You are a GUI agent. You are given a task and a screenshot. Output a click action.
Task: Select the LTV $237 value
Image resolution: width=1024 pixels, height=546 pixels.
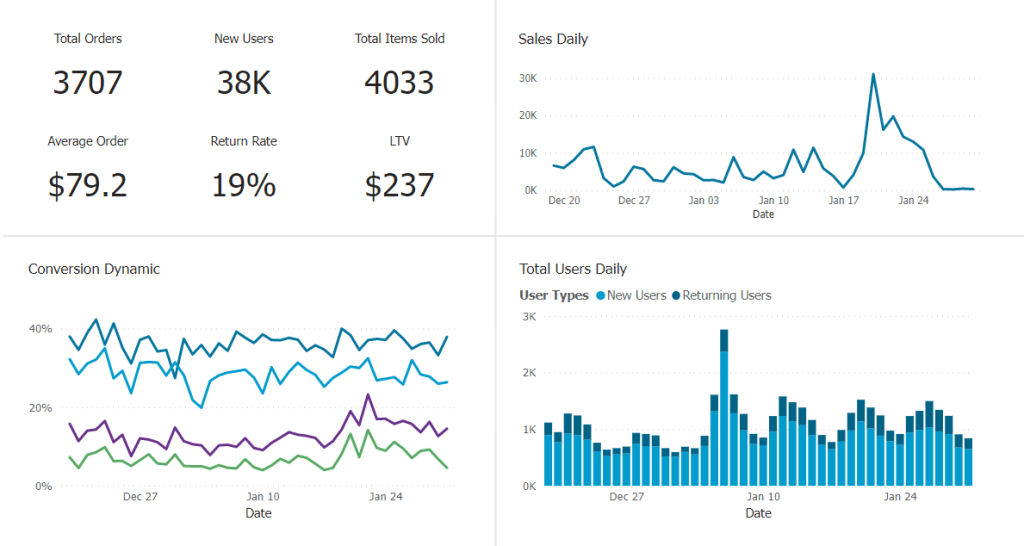click(x=399, y=185)
